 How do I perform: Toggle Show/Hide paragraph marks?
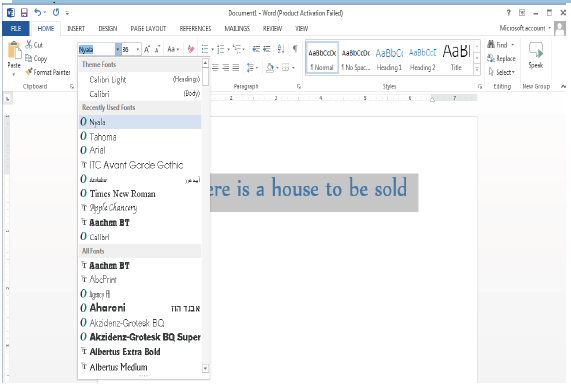click(295, 49)
